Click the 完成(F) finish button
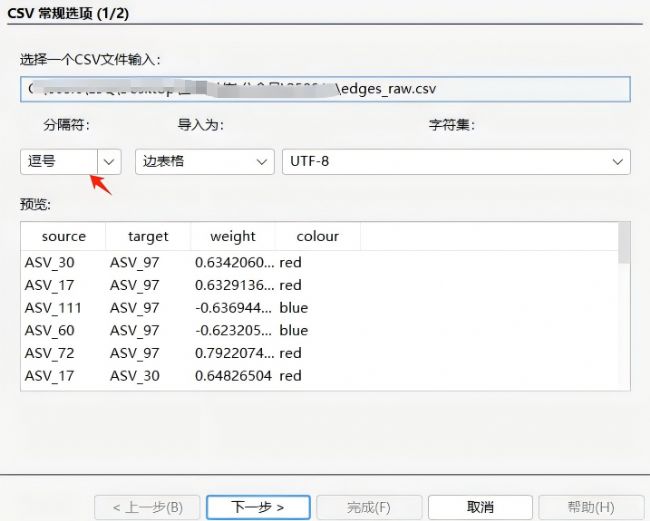Screen dimensions: 650x521 pyautogui.click(x=369, y=507)
